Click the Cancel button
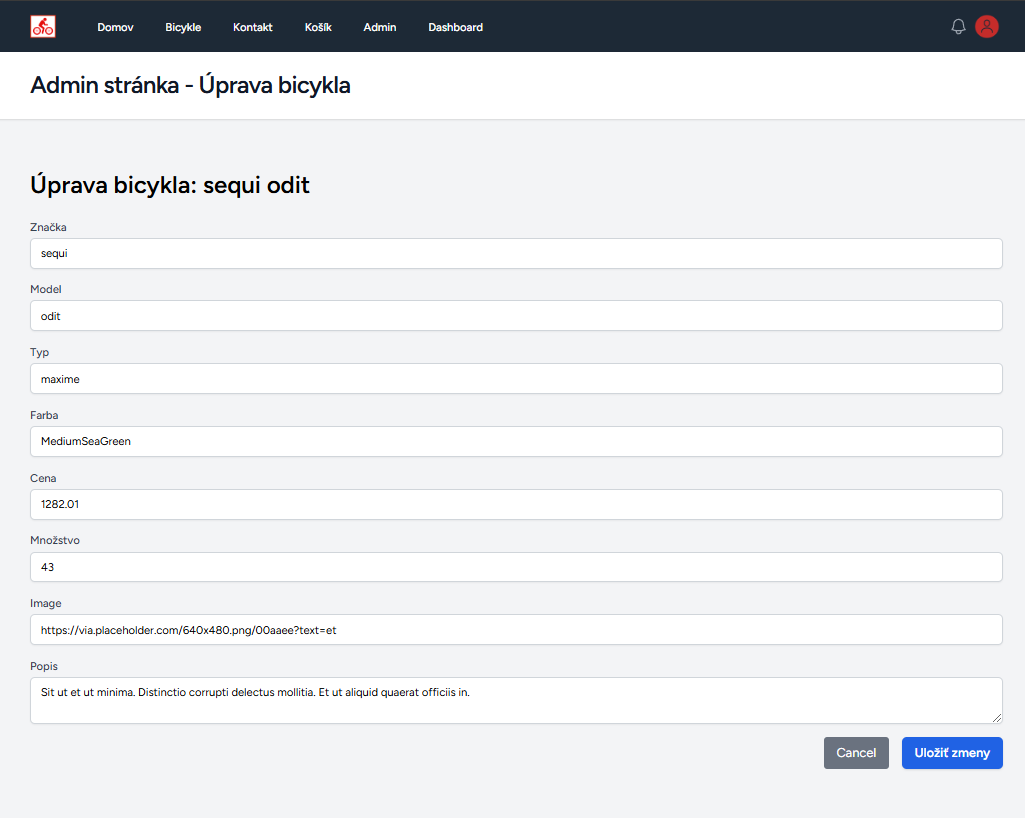Image resolution: width=1025 pixels, height=818 pixels. point(856,753)
